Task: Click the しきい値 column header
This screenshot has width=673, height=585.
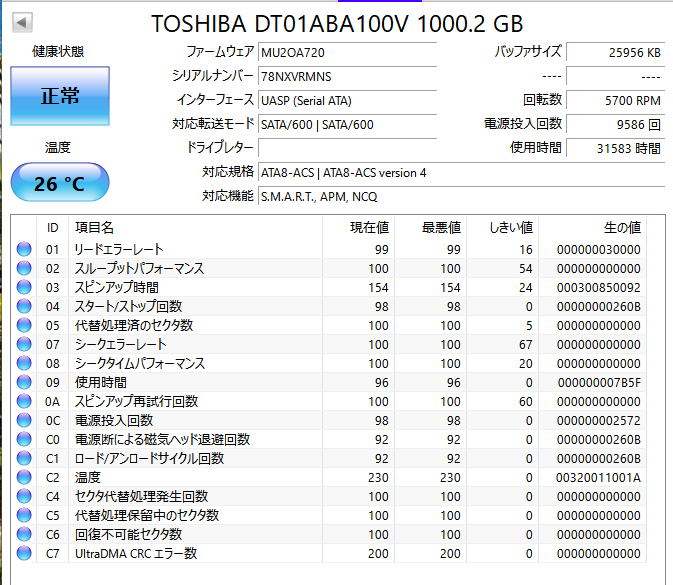Action: [503, 227]
